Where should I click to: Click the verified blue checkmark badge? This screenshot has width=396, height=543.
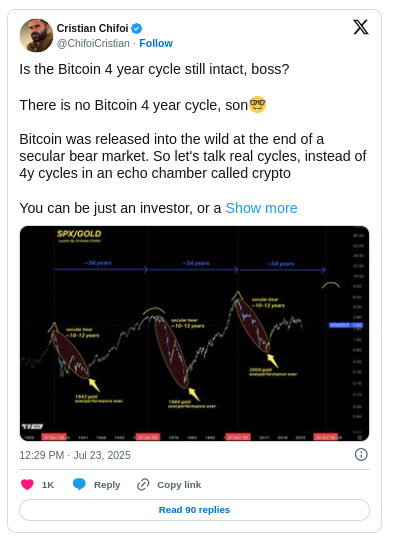tap(137, 28)
